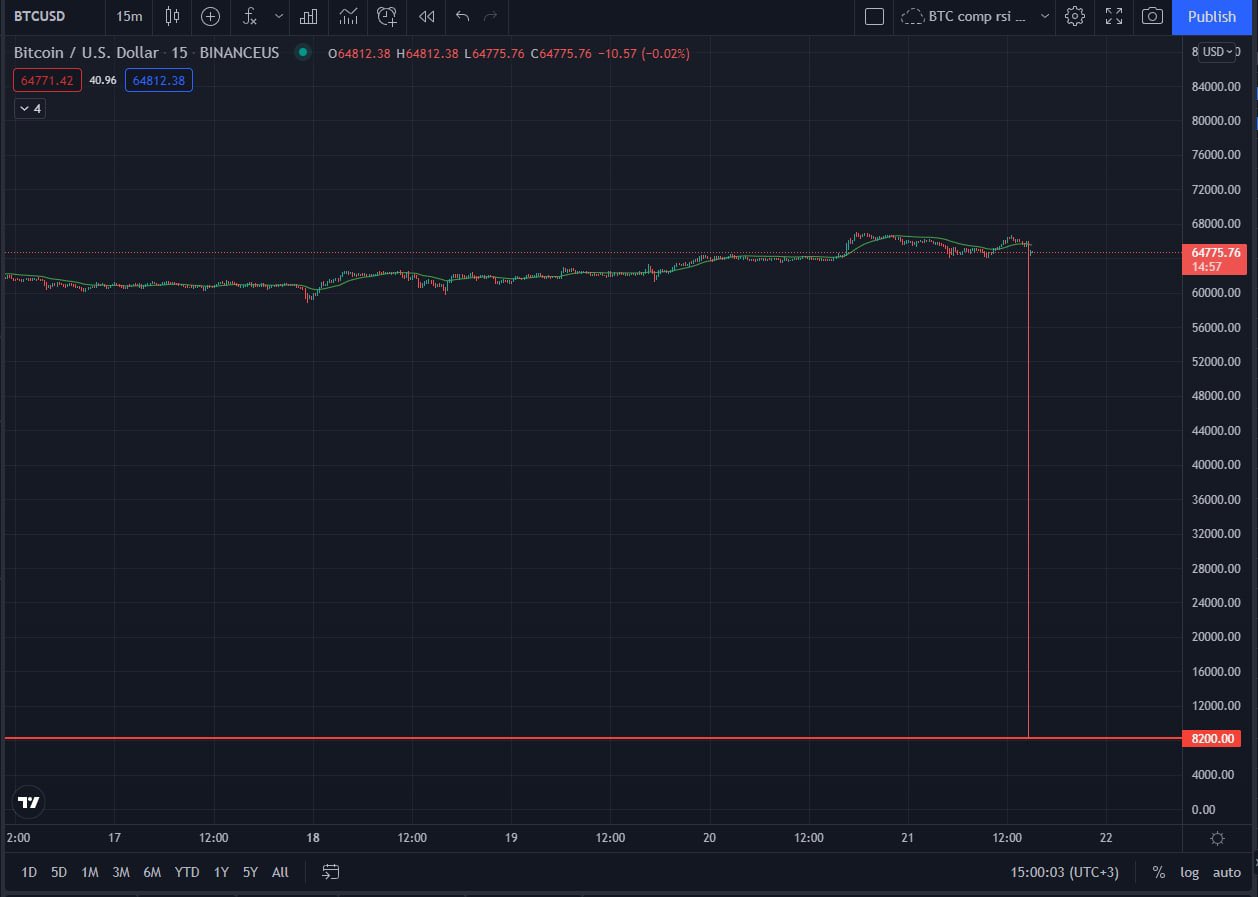Select the 1M time range

coord(90,872)
